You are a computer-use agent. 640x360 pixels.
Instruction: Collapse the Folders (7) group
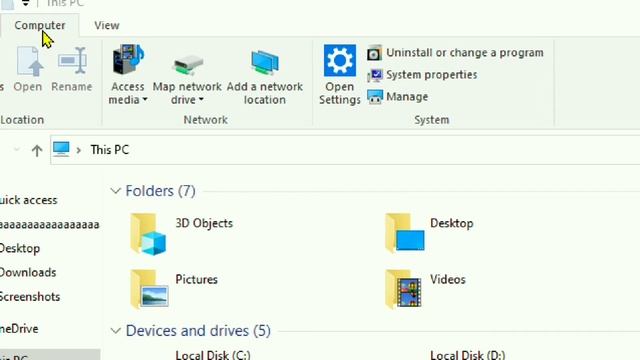pyautogui.click(x=116, y=191)
